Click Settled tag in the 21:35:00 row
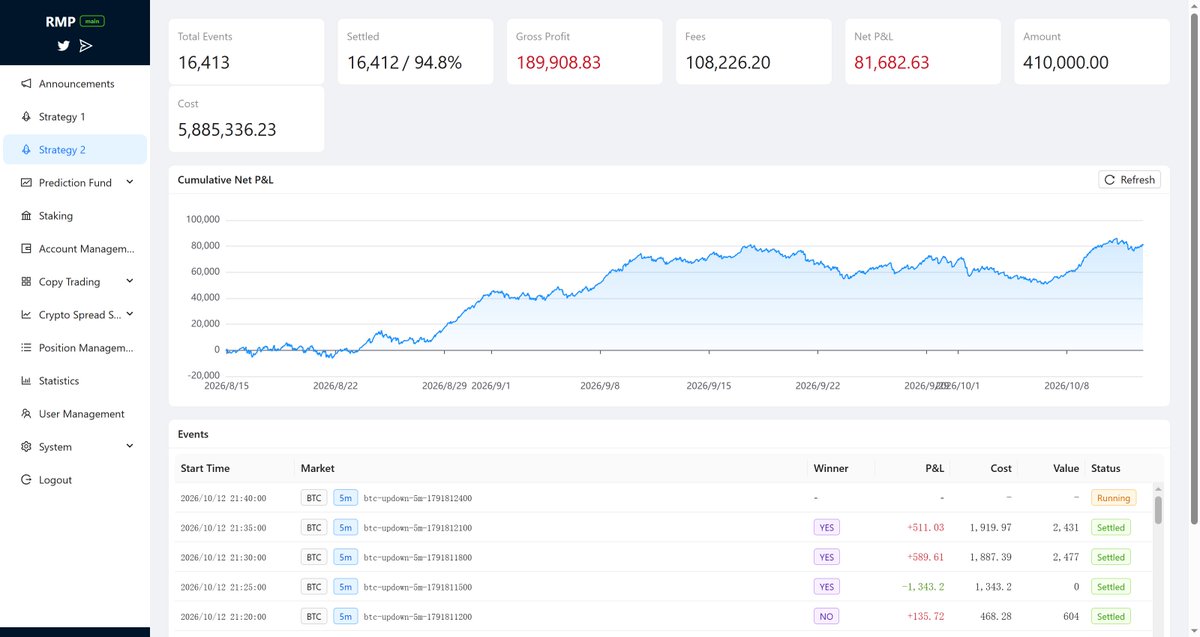The height and width of the screenshot is (637, 1200). pyautogui.click(x=1110, y=528)
